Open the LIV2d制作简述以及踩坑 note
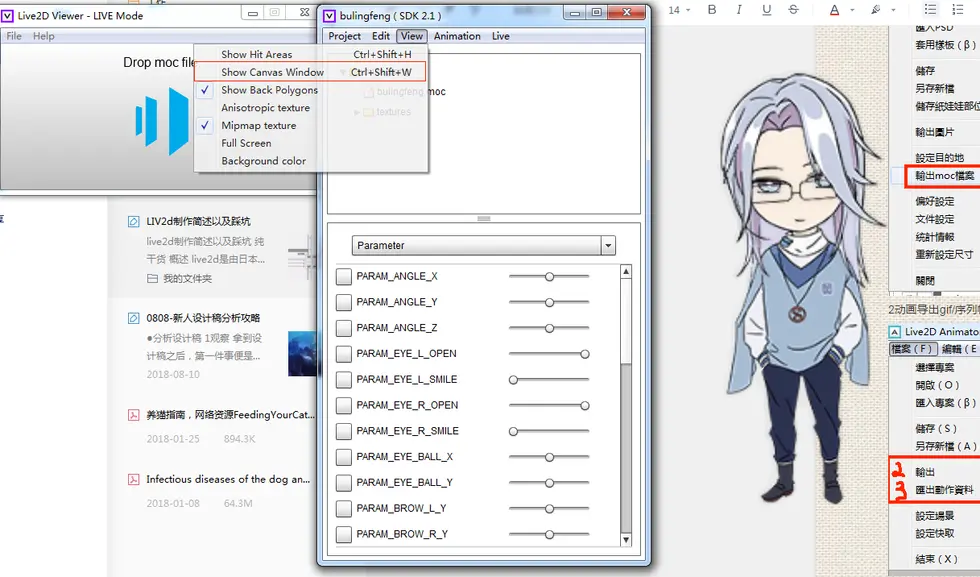 coord(198,221)
